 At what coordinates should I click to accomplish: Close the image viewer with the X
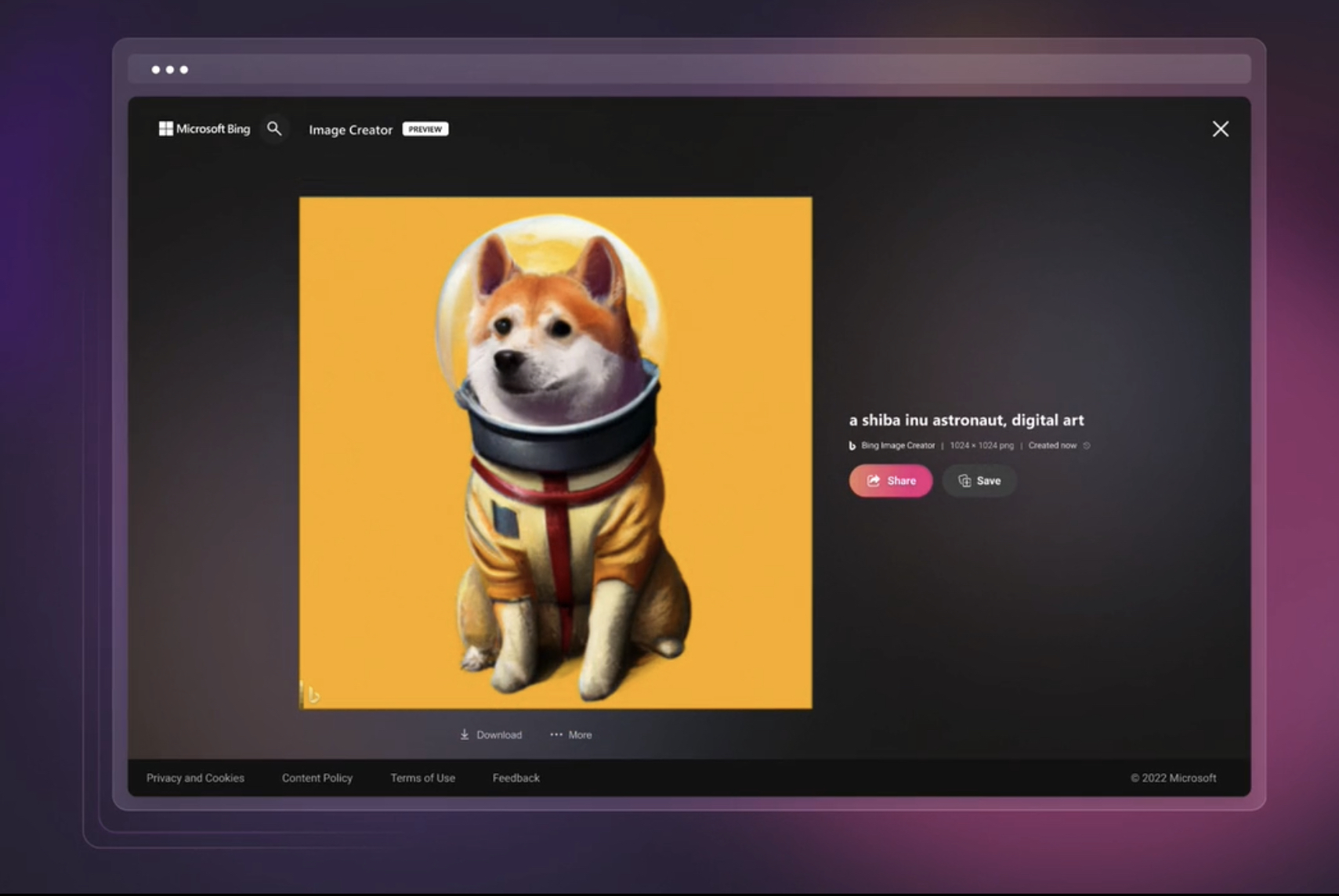point(1220,128)
